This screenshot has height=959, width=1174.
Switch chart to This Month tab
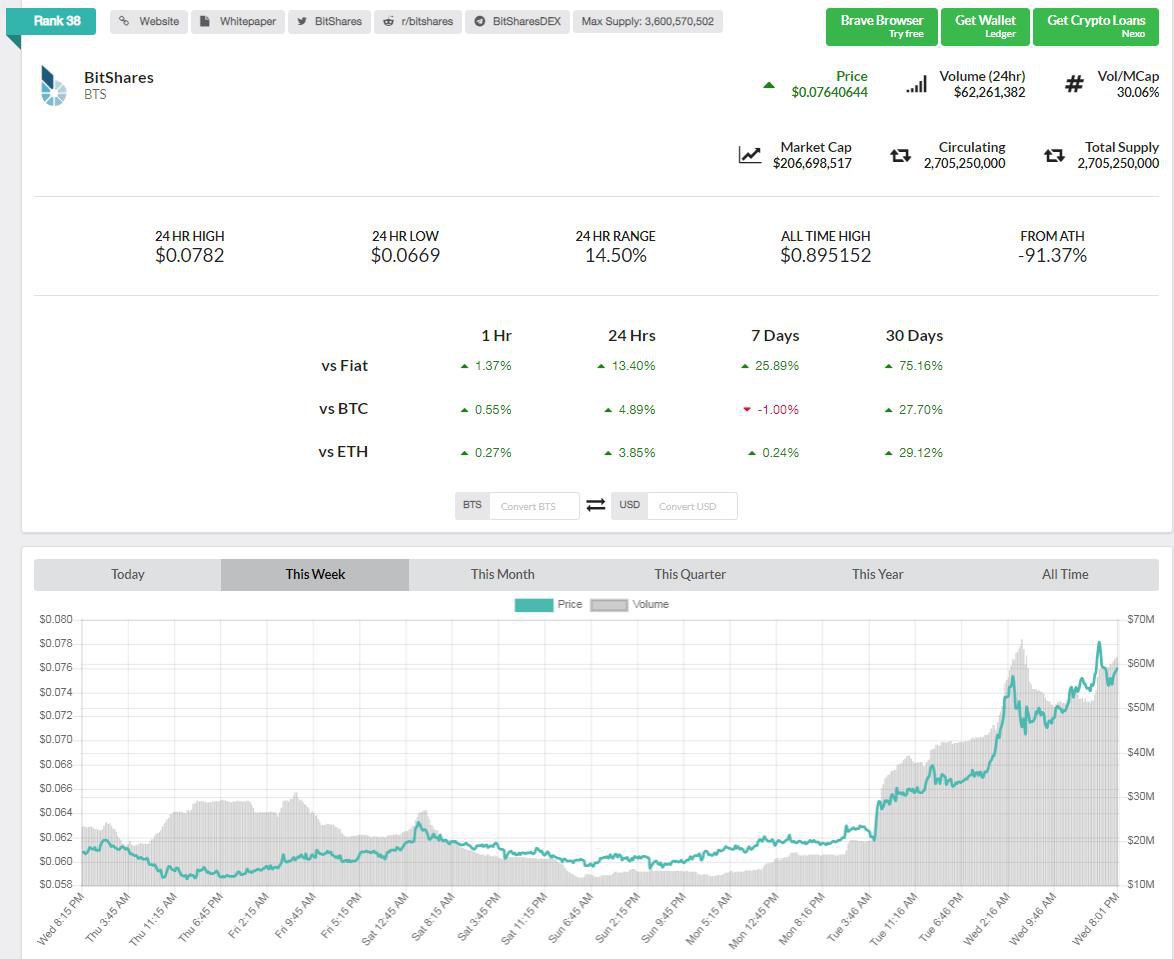[502, 574]
